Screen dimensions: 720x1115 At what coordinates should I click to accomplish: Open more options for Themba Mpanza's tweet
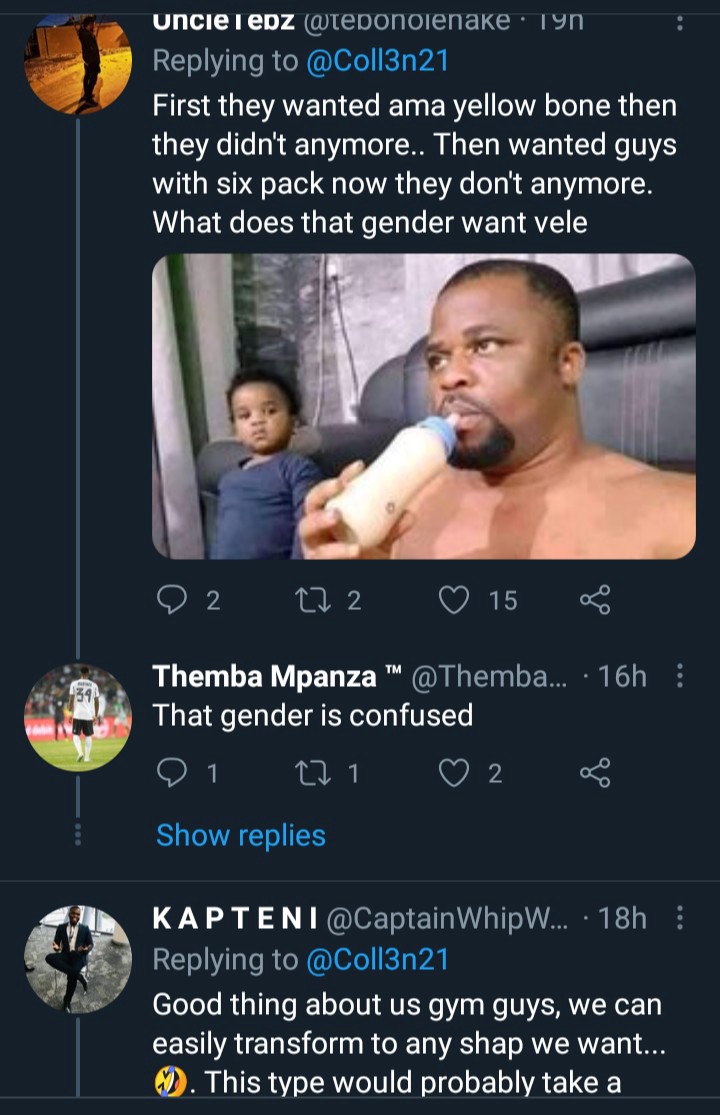click(x=679, y=676)
